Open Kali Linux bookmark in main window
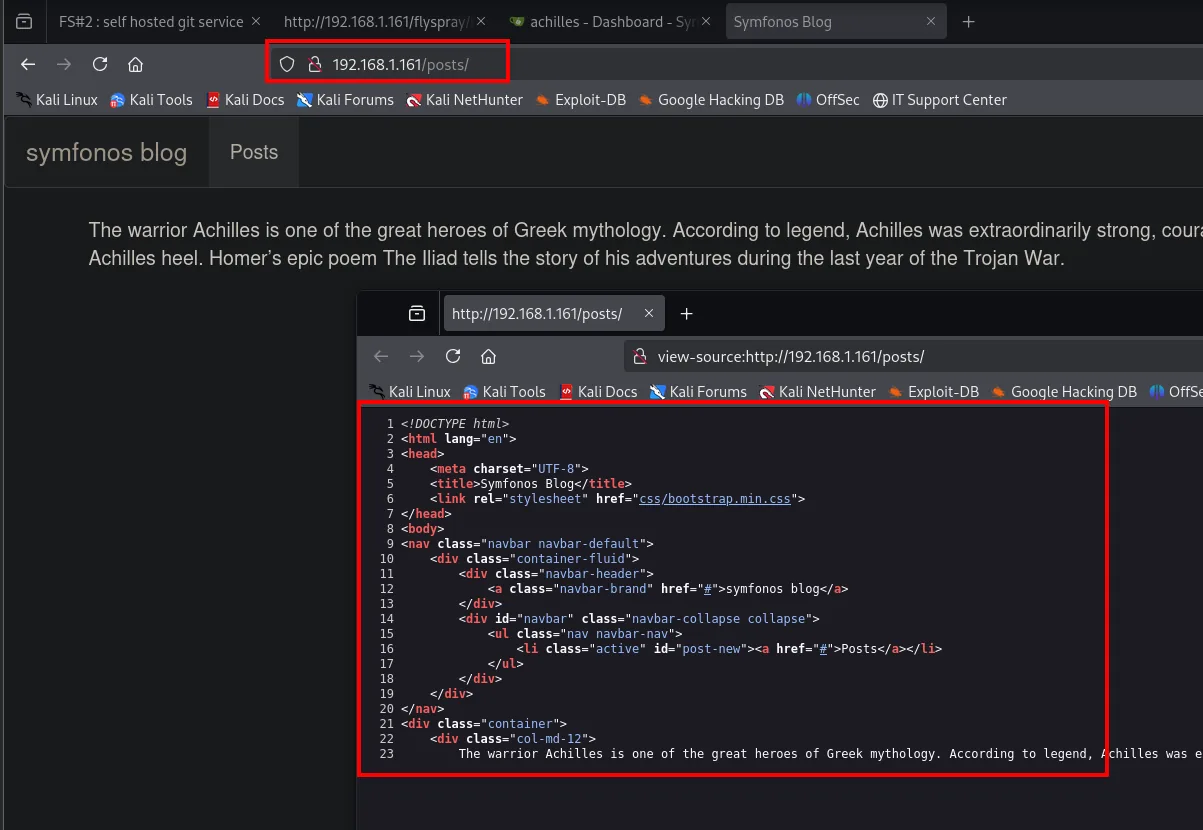 (x=57, y=100)
